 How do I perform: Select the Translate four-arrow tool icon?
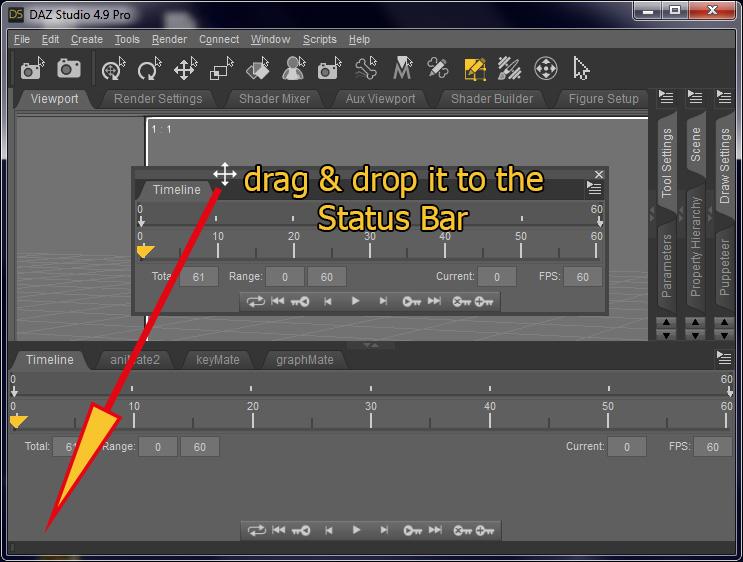185,69
